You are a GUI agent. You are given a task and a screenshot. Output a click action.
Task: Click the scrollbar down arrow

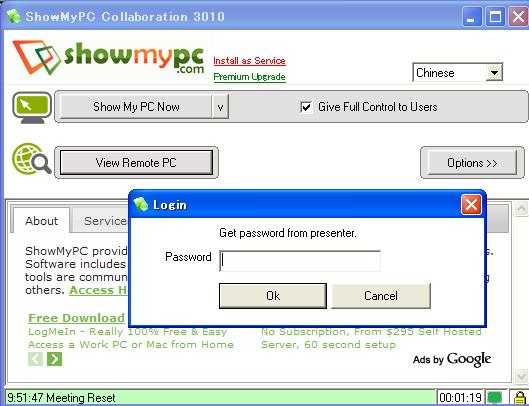pos(521,376)
